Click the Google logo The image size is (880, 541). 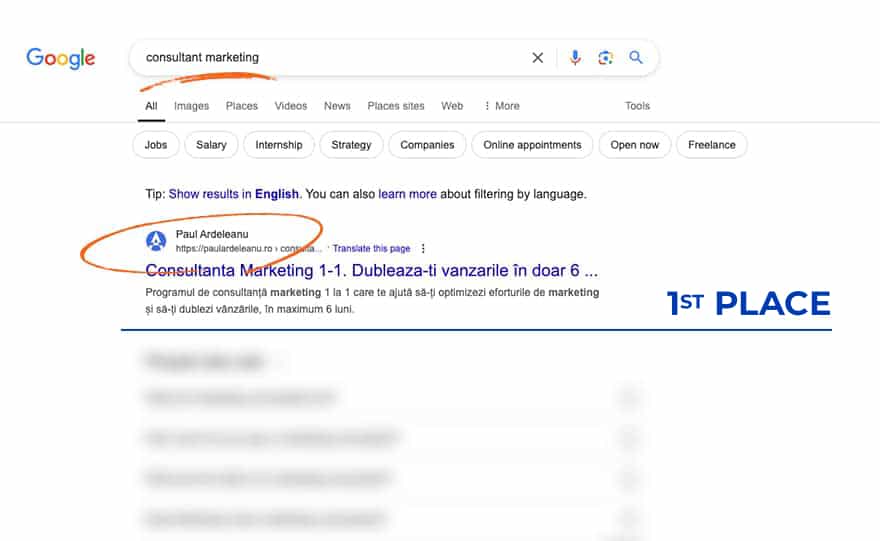[x=61, y=58]
